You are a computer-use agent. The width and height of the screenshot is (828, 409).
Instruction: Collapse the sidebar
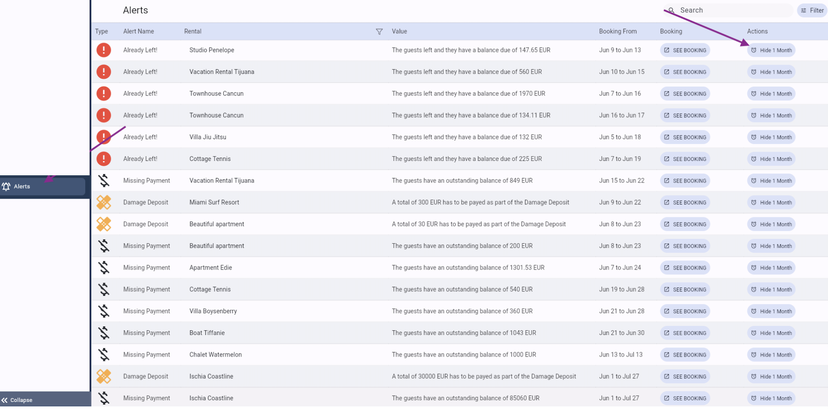coord(45,400)
